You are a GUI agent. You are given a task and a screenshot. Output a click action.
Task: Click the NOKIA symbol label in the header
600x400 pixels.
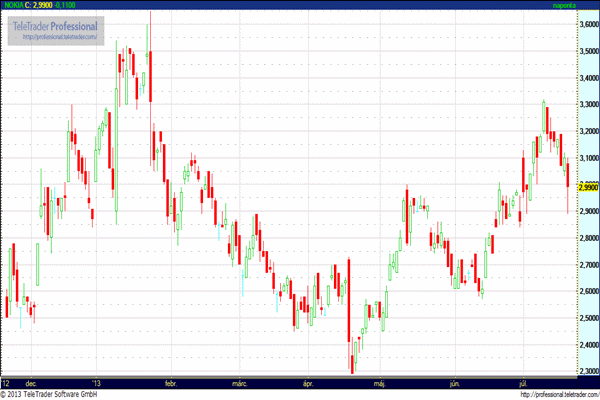[14, 5]
